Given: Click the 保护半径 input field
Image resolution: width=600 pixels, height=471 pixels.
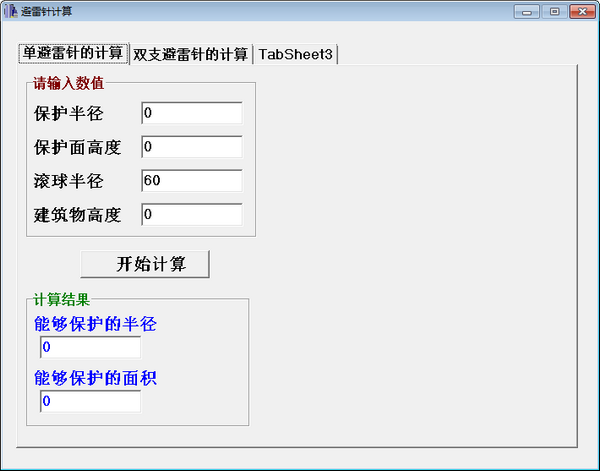Looking at the screenshot, I should point(192,113).
